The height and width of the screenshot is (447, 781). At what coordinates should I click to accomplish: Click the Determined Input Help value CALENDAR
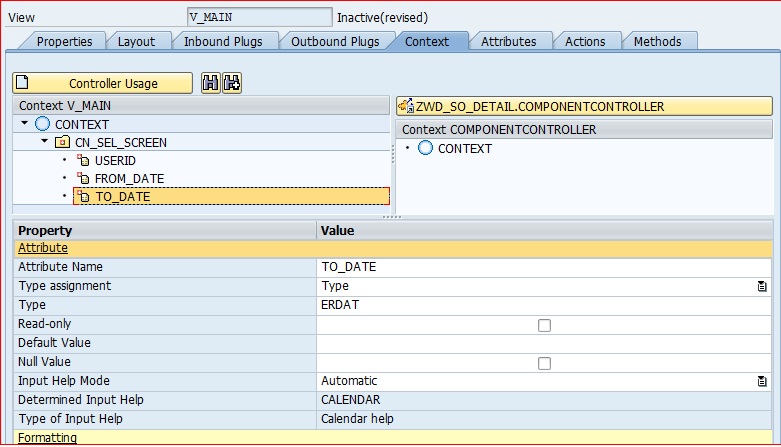pyautogui.click(x=351, y=400)
